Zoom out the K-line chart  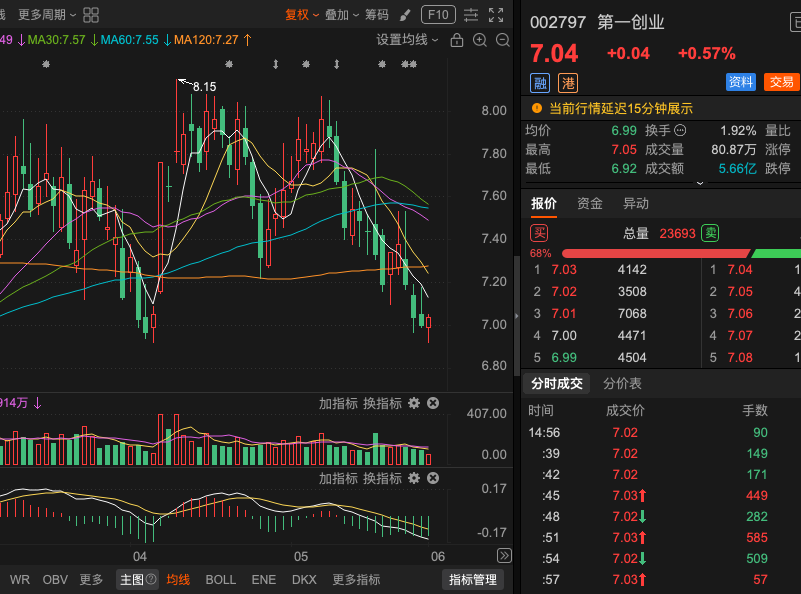[x=503, y=40]
